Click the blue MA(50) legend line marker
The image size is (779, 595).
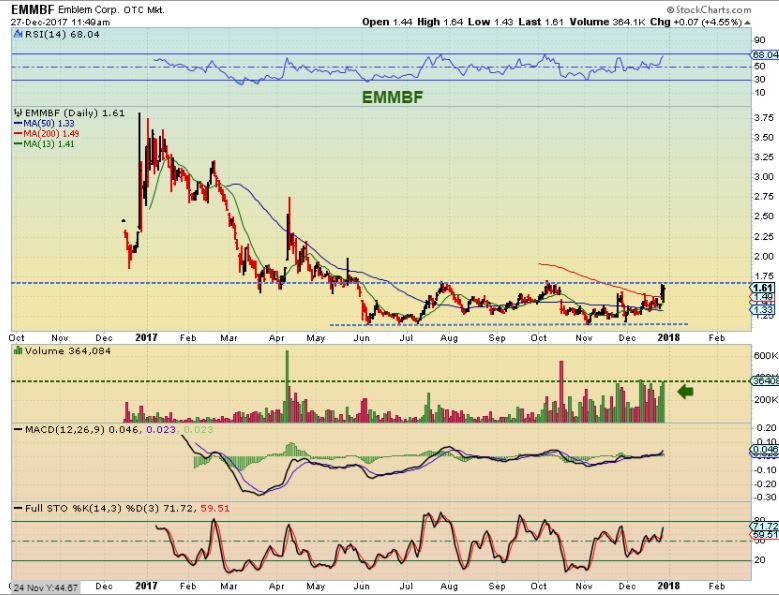18,124
